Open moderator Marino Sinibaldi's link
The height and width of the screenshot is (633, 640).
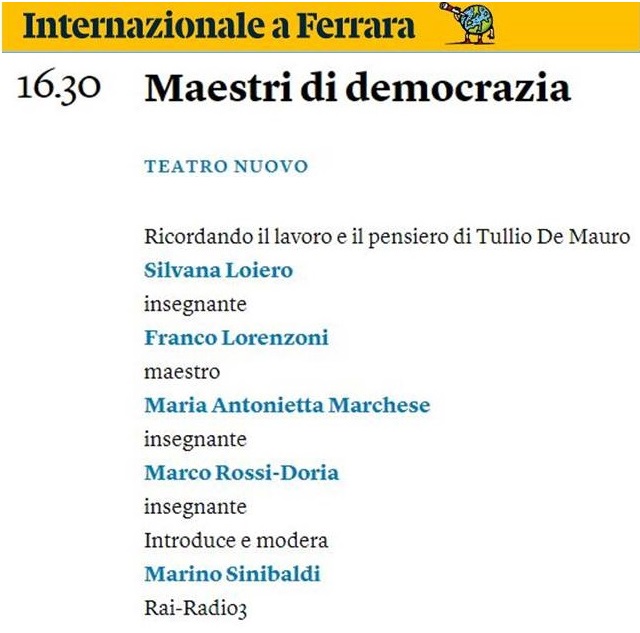click(x=232, y=574)
